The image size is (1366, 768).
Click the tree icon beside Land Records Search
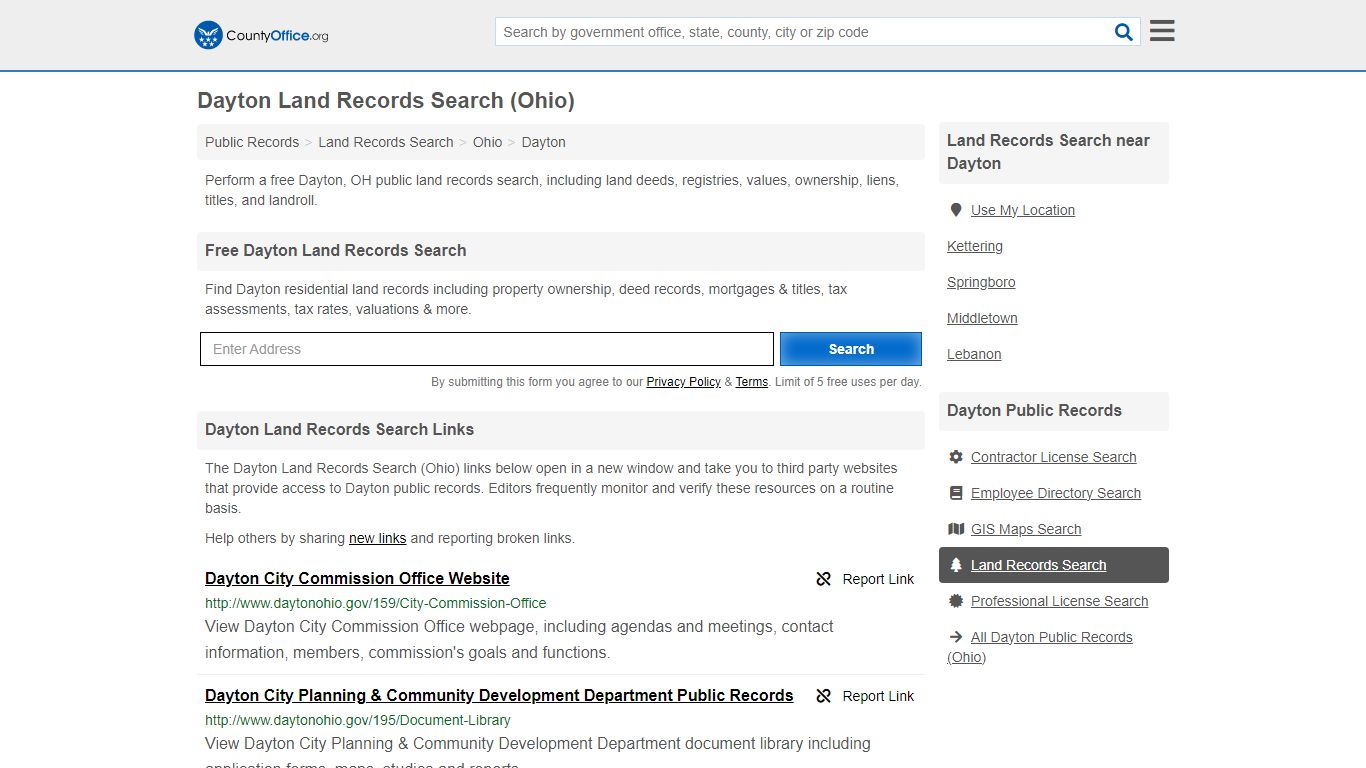tap(956, 565)
